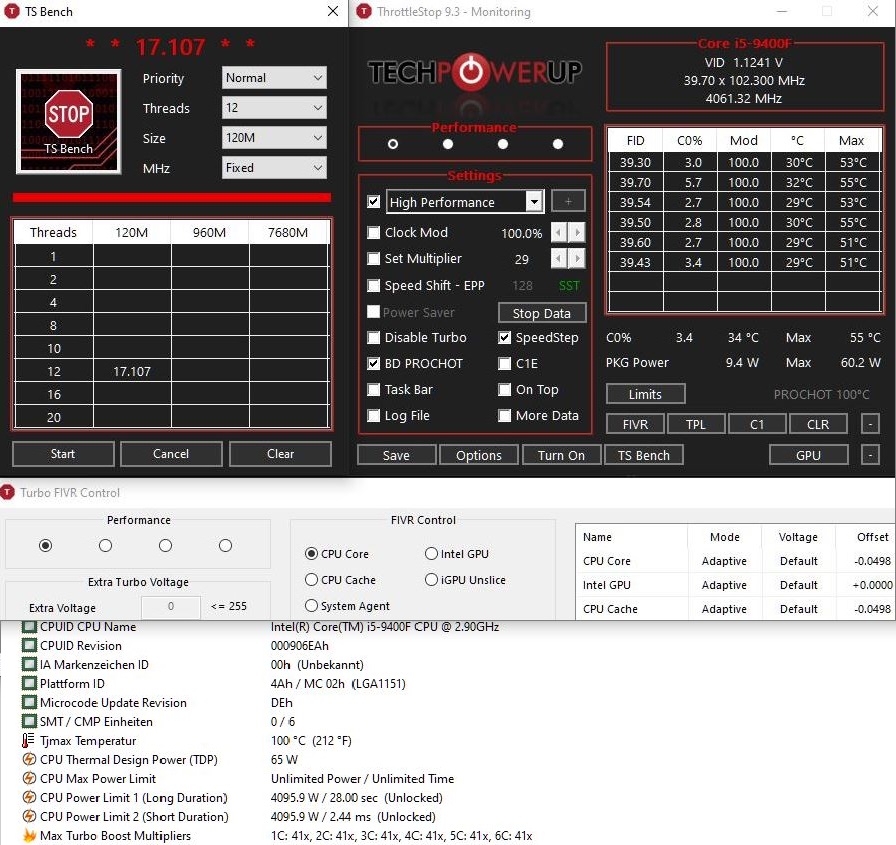Check the Disable Turbo option
Viewport: 896px width, 845px height.
point(374,338)
